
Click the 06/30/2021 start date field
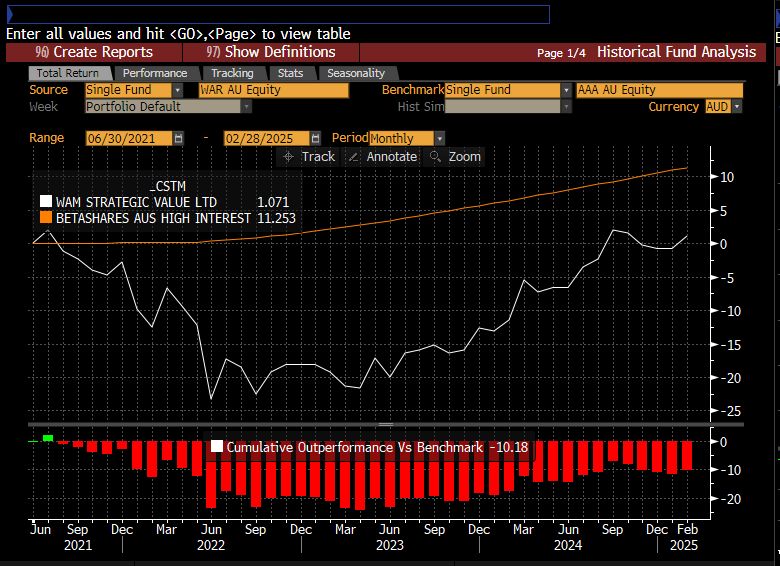[x=129, y=138]
